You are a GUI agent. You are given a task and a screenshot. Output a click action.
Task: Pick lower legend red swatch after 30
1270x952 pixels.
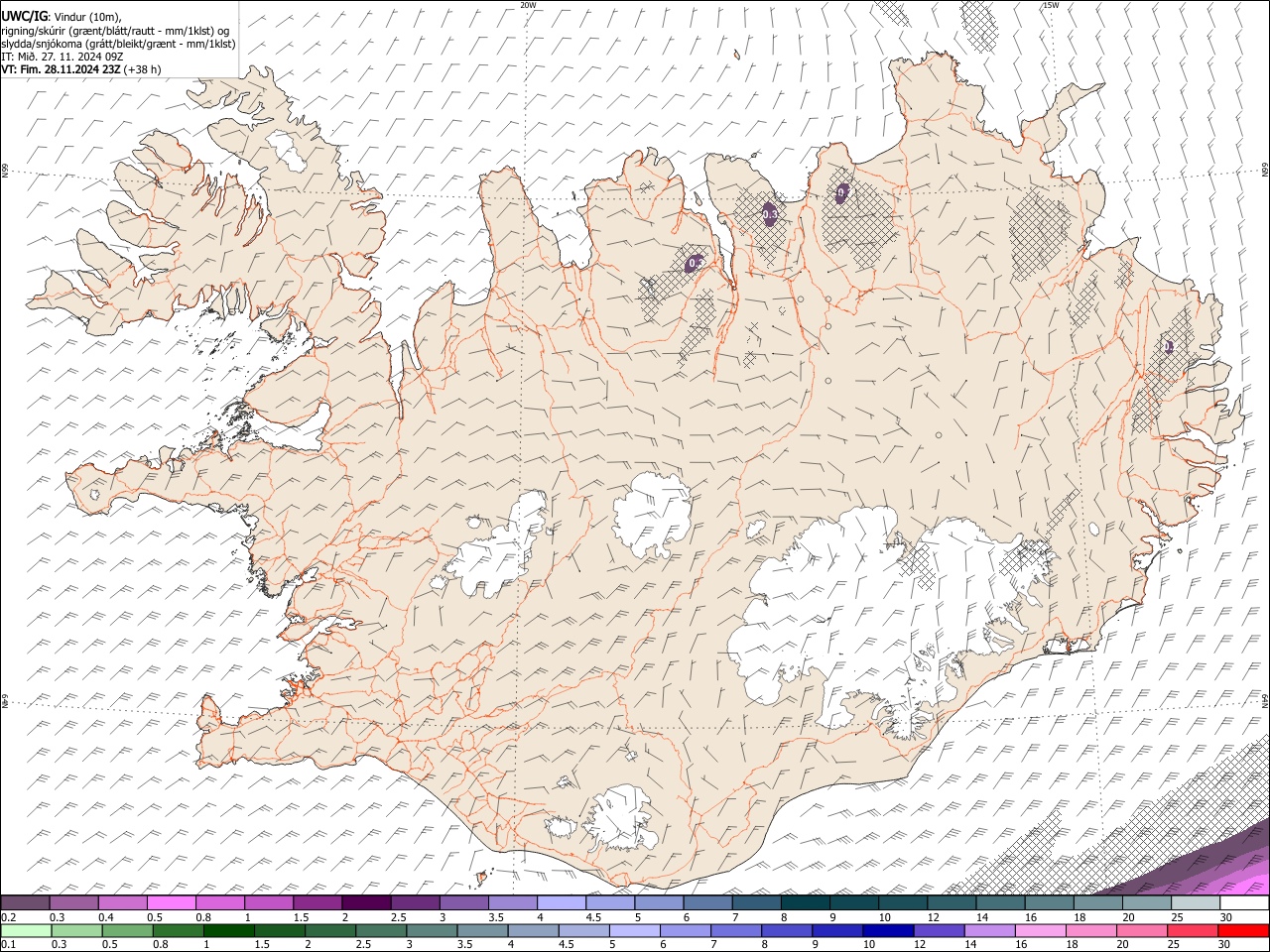coord(1244,930)
